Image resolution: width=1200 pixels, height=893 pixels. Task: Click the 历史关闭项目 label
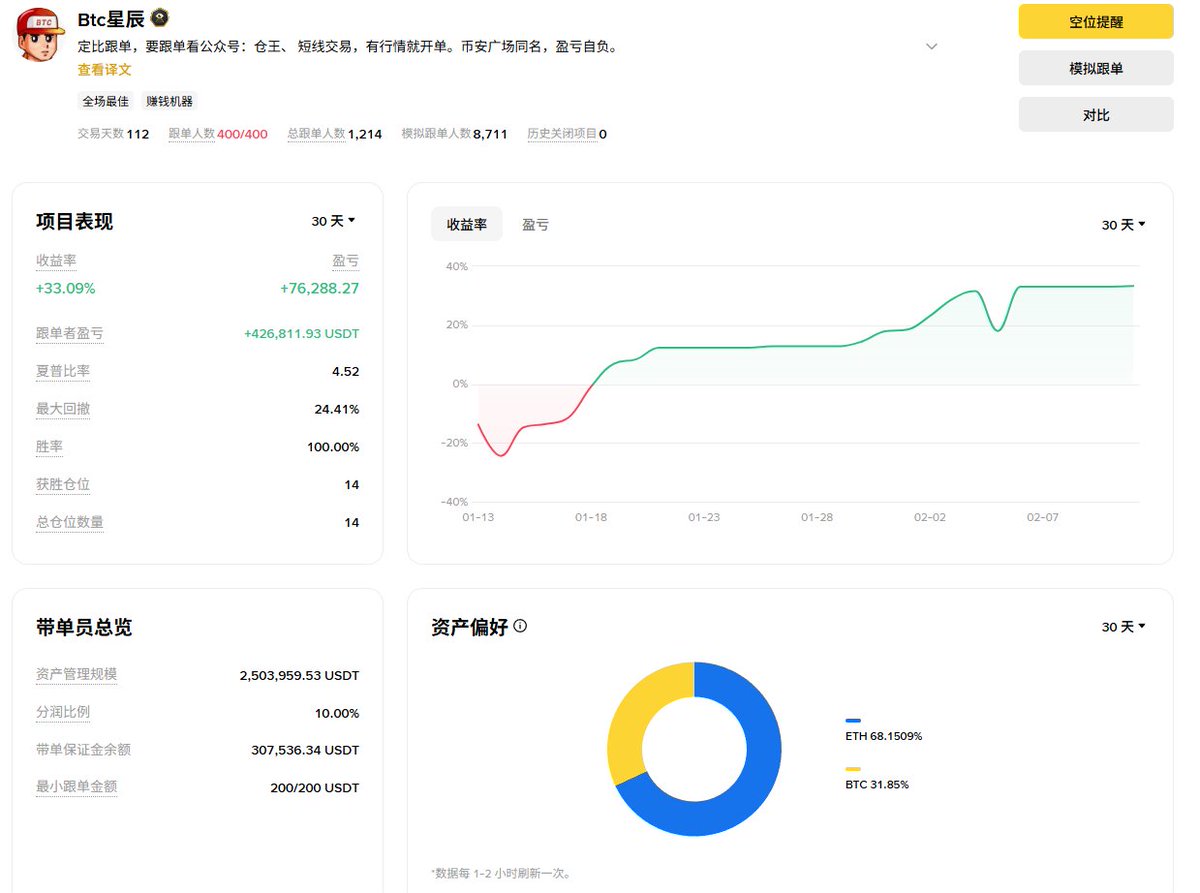(562, 133)
